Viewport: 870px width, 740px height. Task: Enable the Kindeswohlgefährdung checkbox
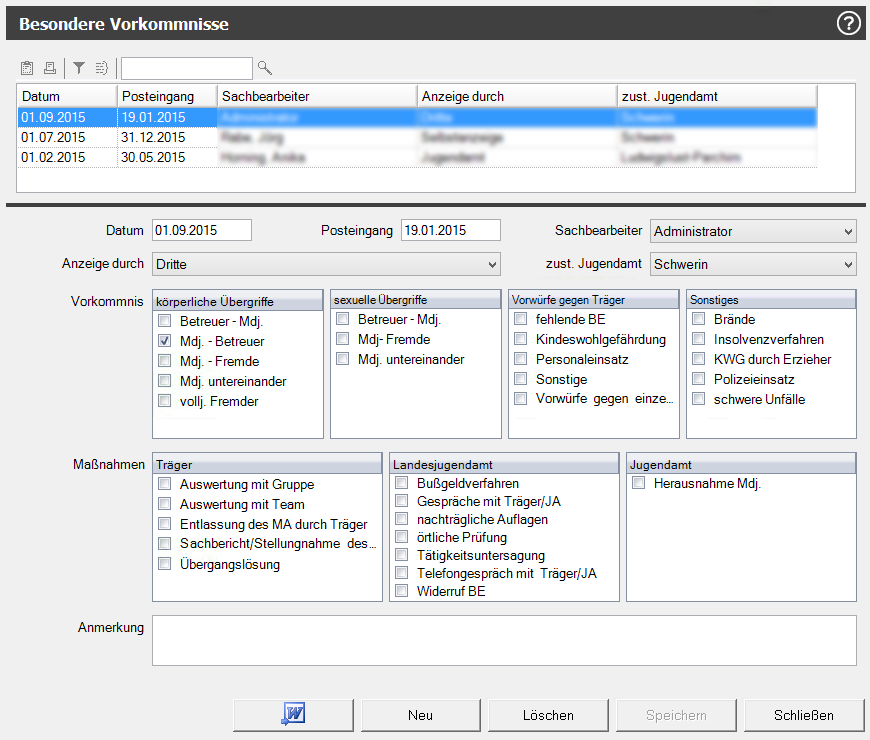pyautogui.click(x=521, y=339)
